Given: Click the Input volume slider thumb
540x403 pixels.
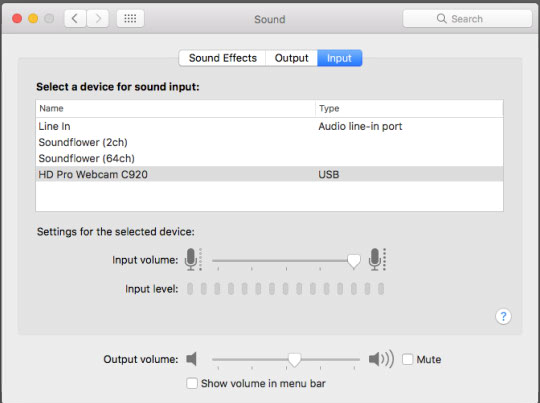Looking at the screenshot, I should pos(353,261).
